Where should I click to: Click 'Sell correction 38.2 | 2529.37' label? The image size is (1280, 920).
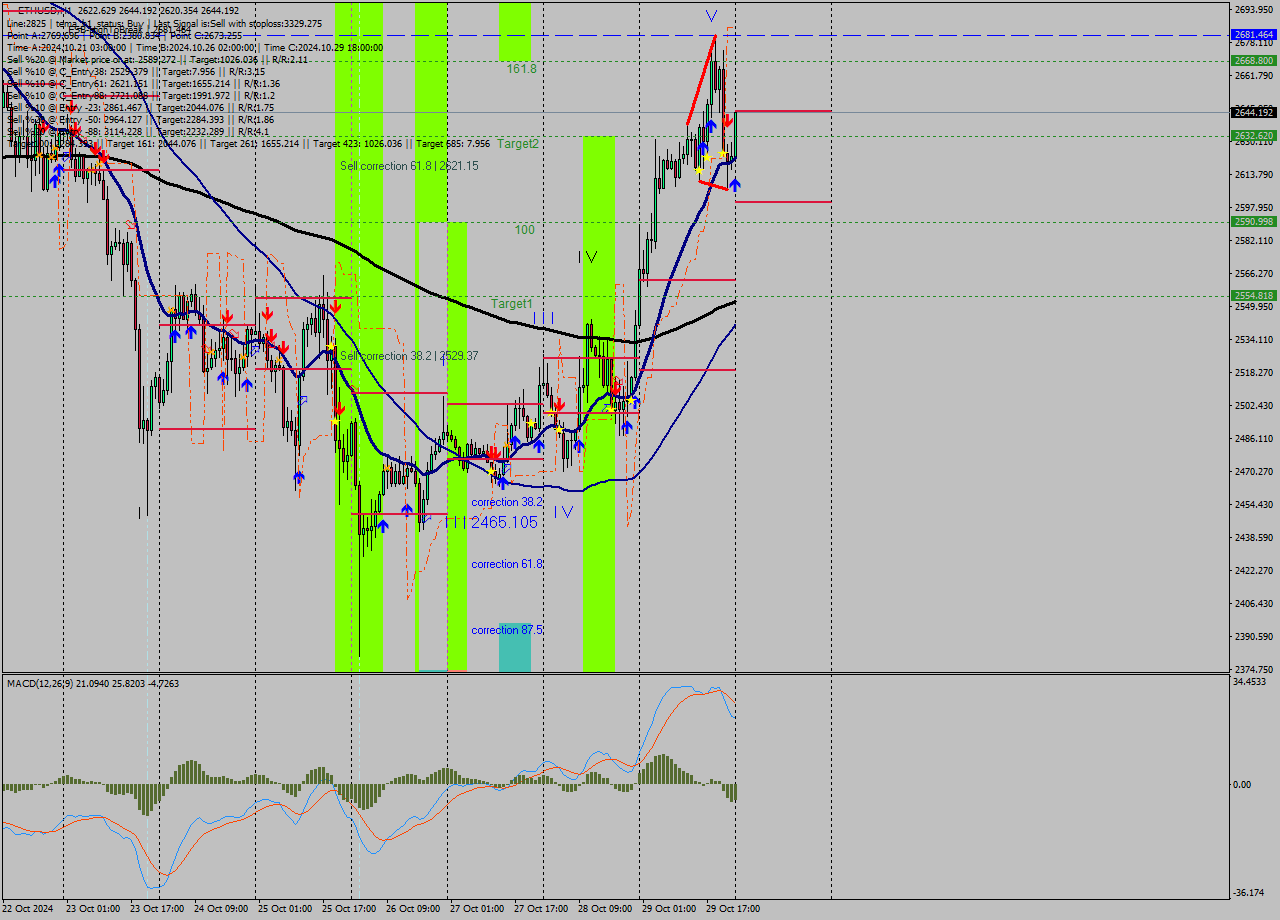coord(409,356)
